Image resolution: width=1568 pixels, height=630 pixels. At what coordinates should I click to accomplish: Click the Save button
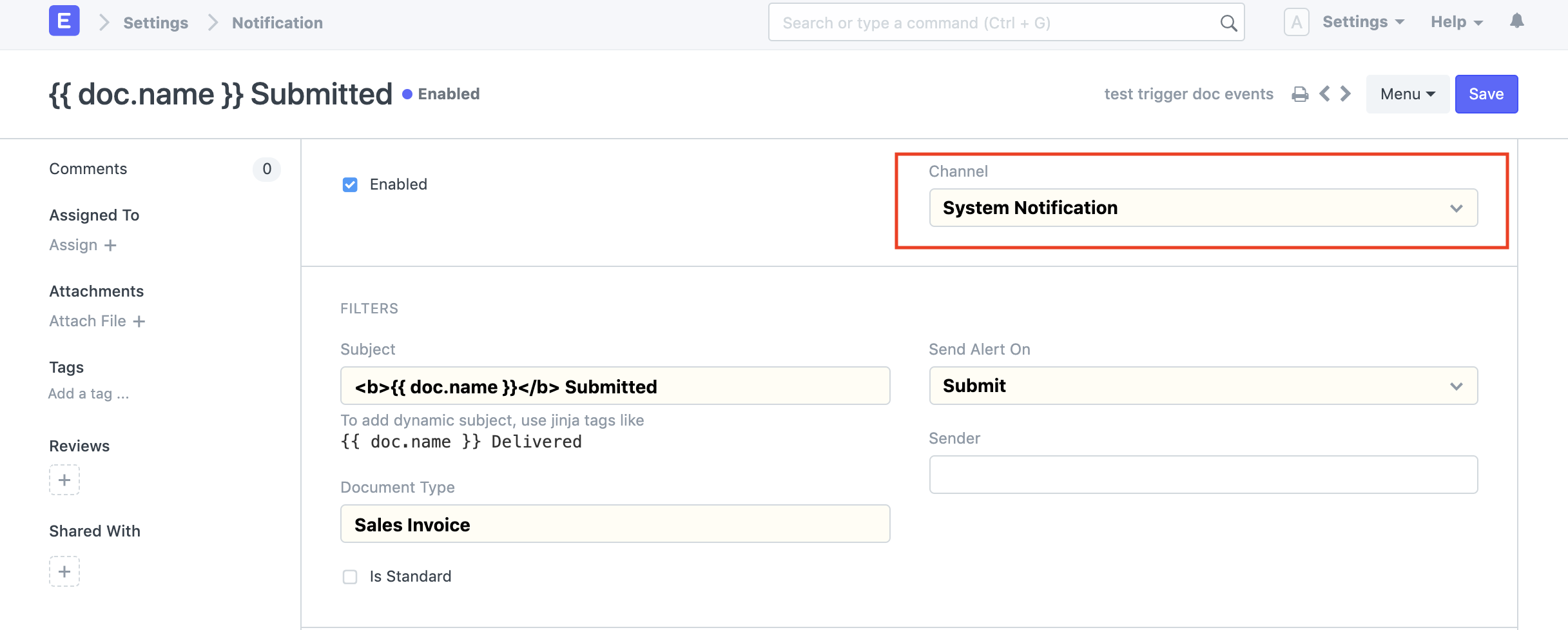(1486, 94)
